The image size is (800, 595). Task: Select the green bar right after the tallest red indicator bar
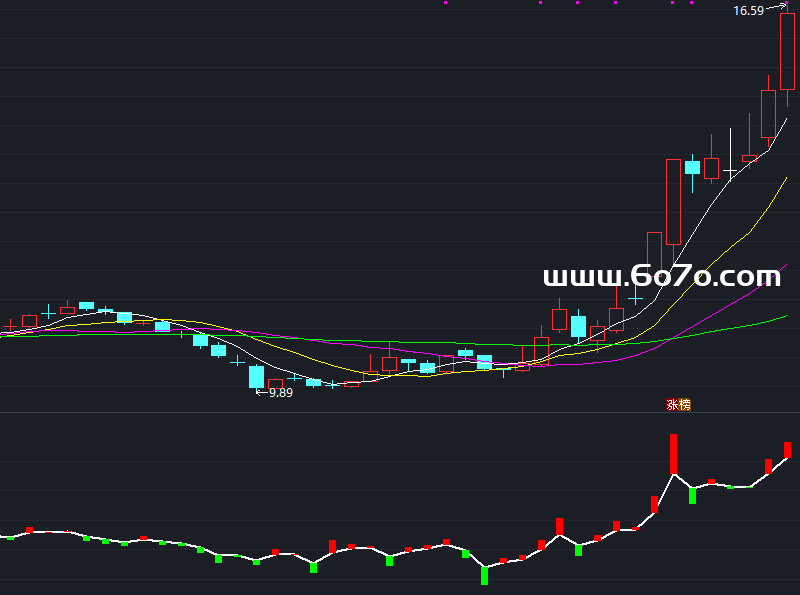[x=692, y=495]
